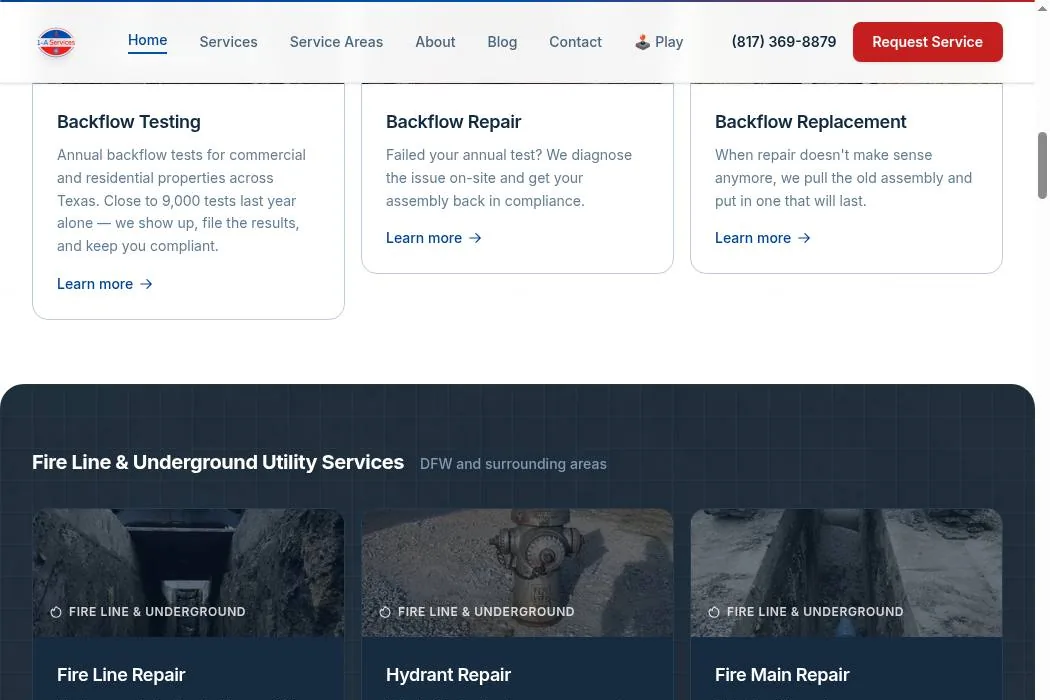This screenshot has height=700, width=1050.
Task: Open the Fire Line Repair trench photo
Action: tap(188, 573)
